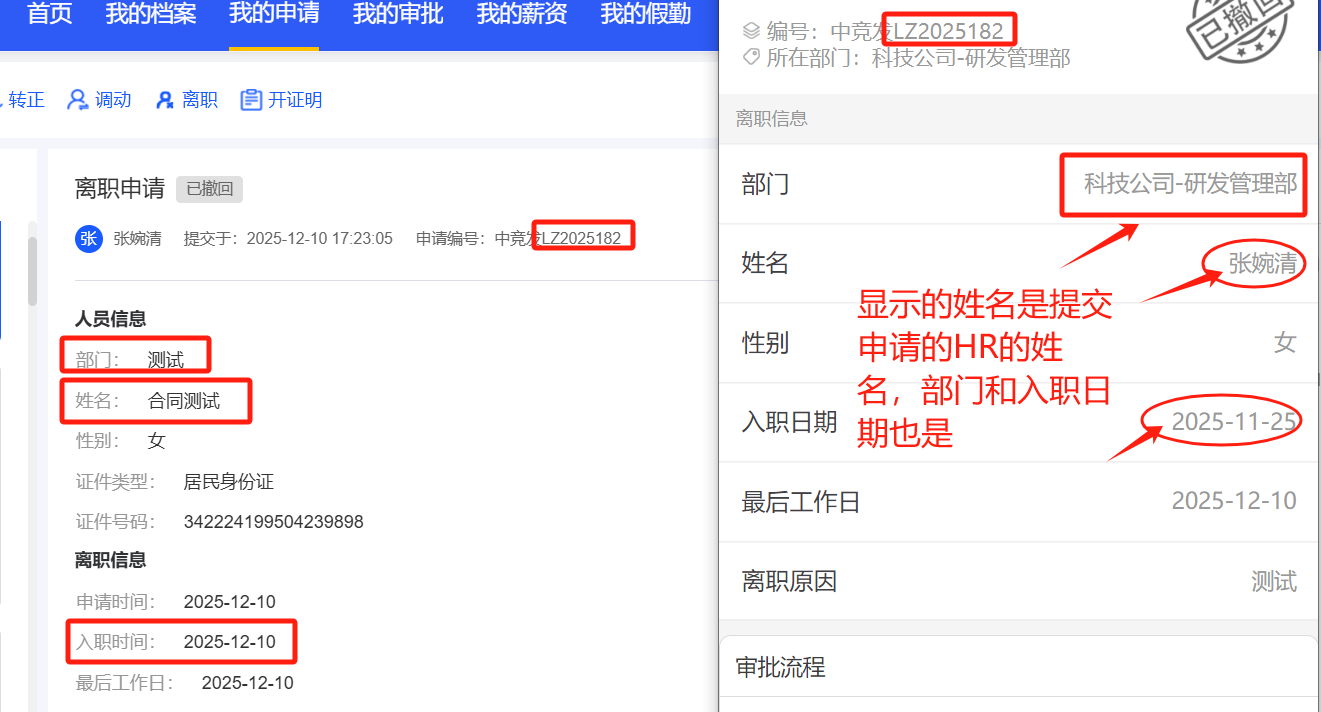Click submit time 2025-12-10 17:23:05
Viewport: 1321px width, 712px height.
pyautogui.click(x=320, y=239)
